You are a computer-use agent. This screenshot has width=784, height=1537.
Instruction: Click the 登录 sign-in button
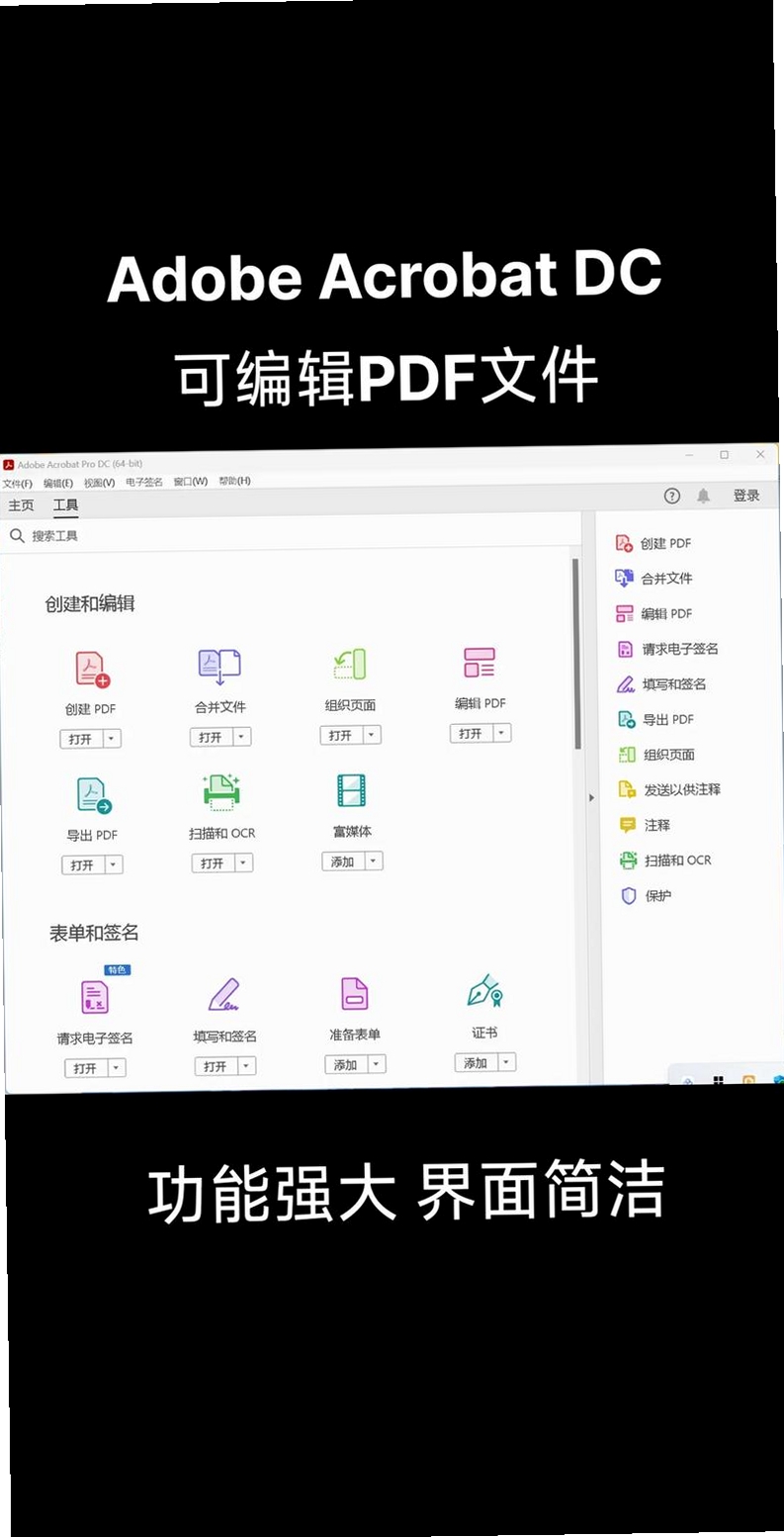point(746,496)
